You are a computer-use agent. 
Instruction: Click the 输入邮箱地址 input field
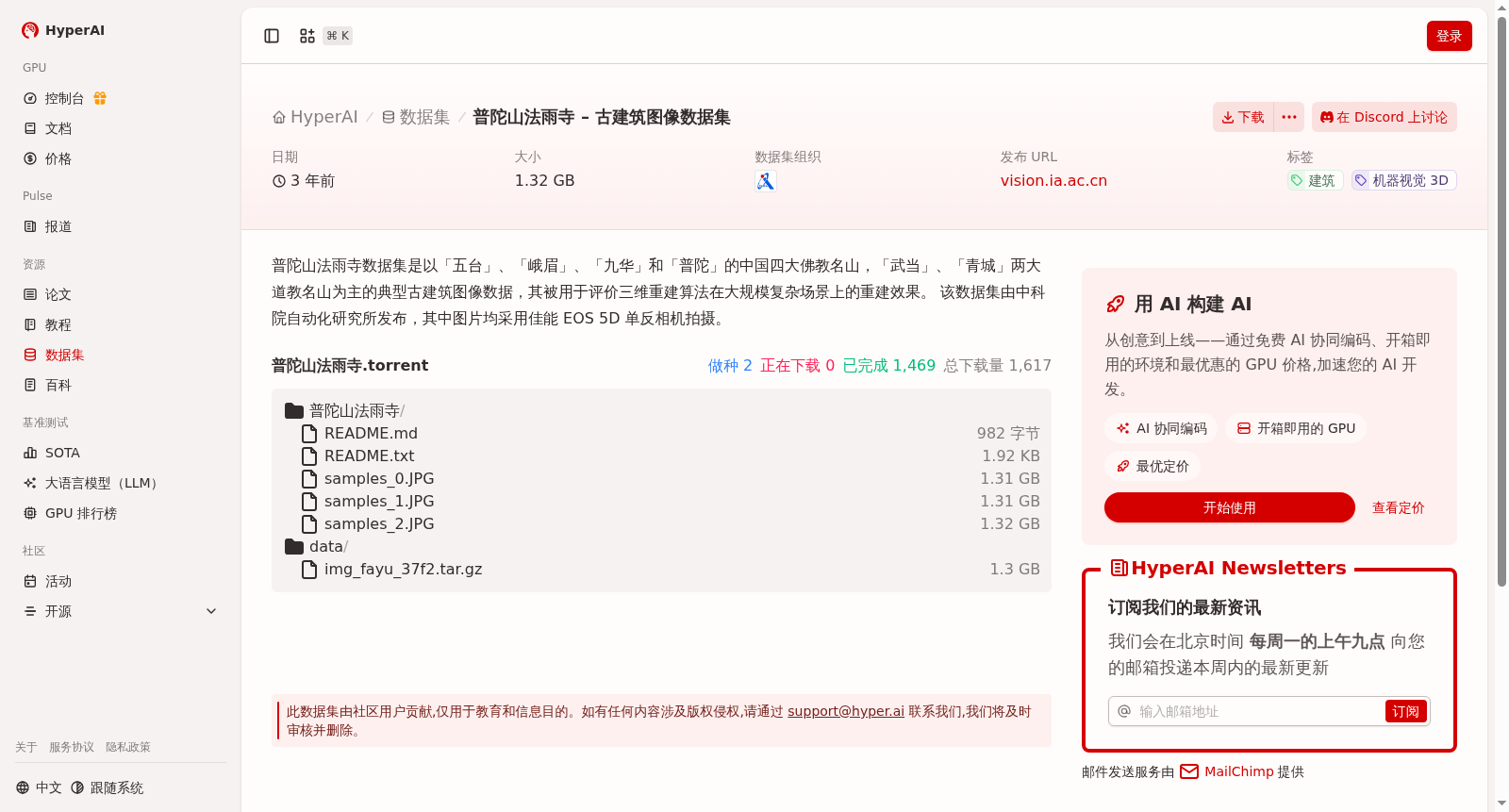tap(1259, 711)
